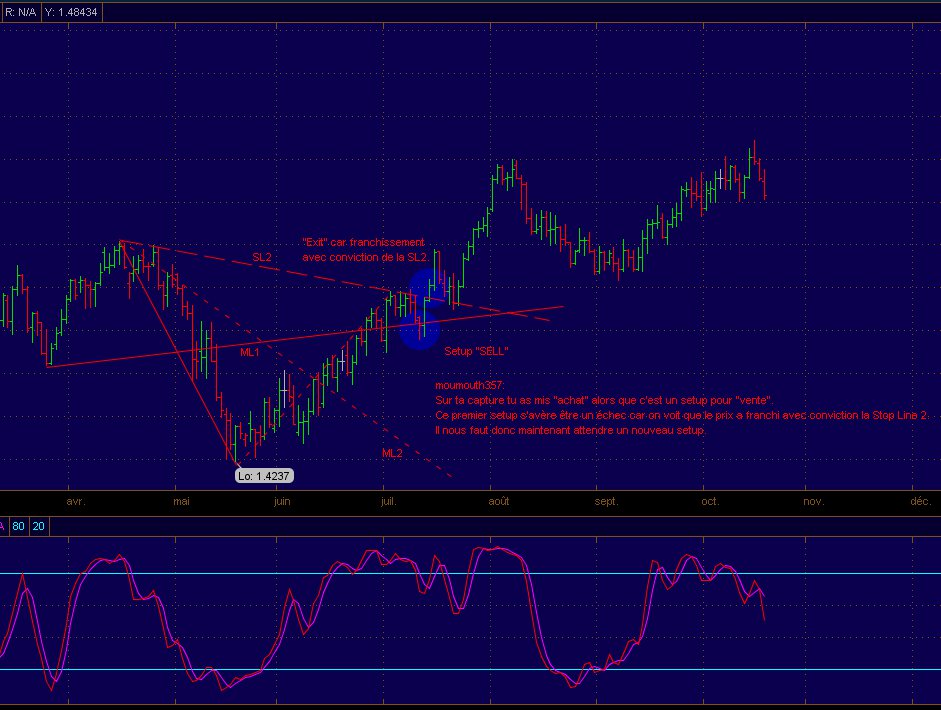The height and width of the screenshot is (710, 941).
Task: Click the SL2 line label
Action: pos(262,257)
